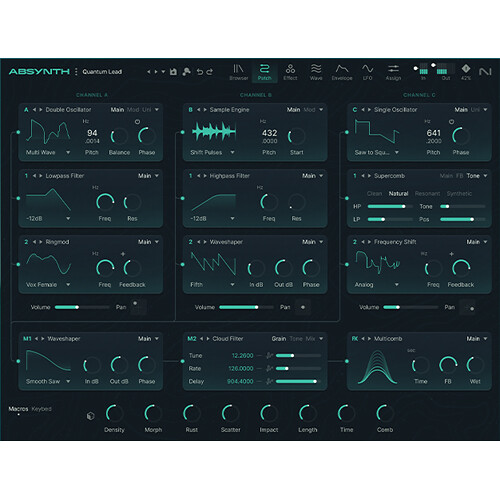500x500 pixels.
Task: Open the three-dot main menu
Action: tap(76, 72)
